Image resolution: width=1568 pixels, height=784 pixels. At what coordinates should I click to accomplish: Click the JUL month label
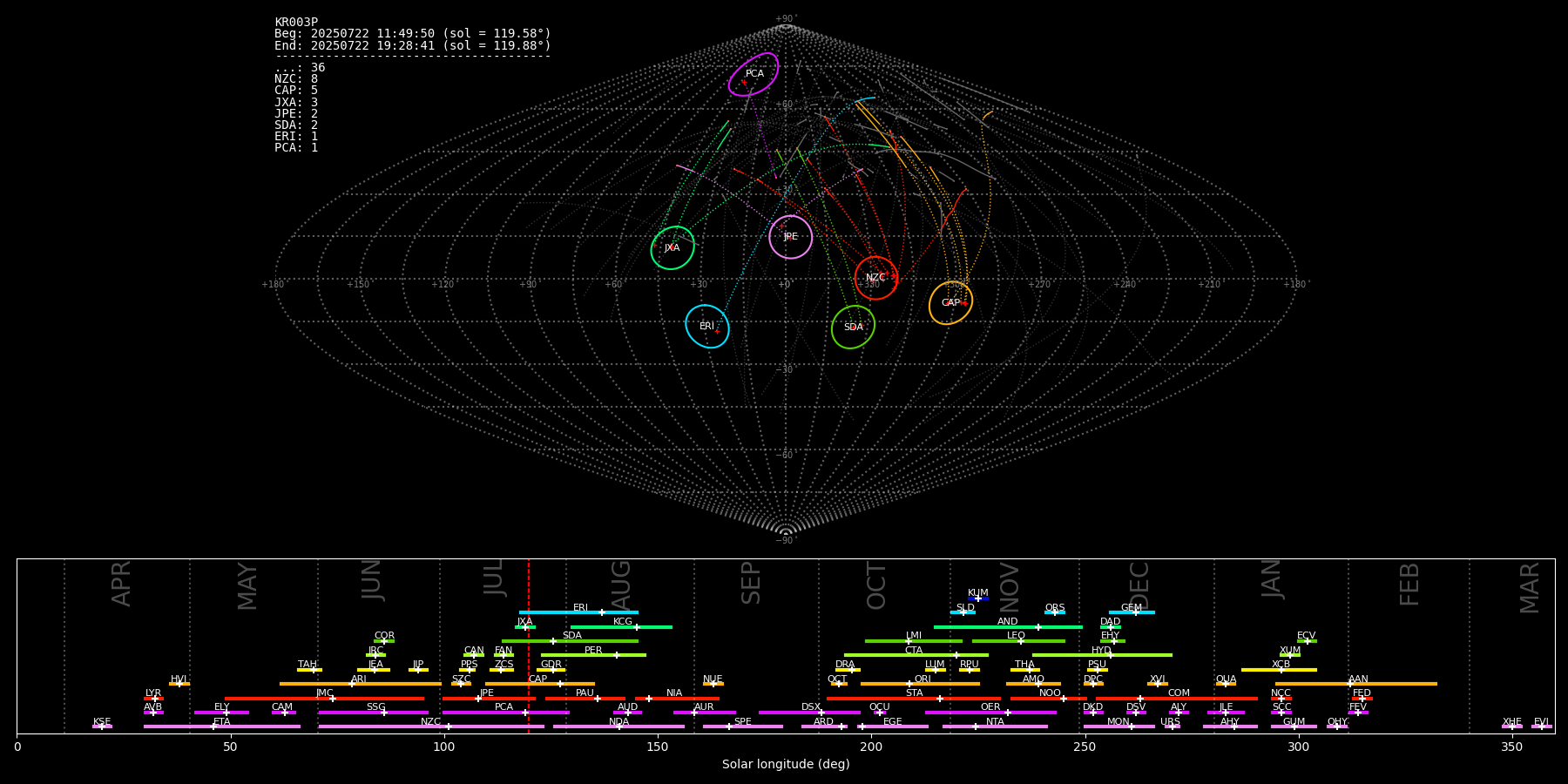(x=494, y=577)
